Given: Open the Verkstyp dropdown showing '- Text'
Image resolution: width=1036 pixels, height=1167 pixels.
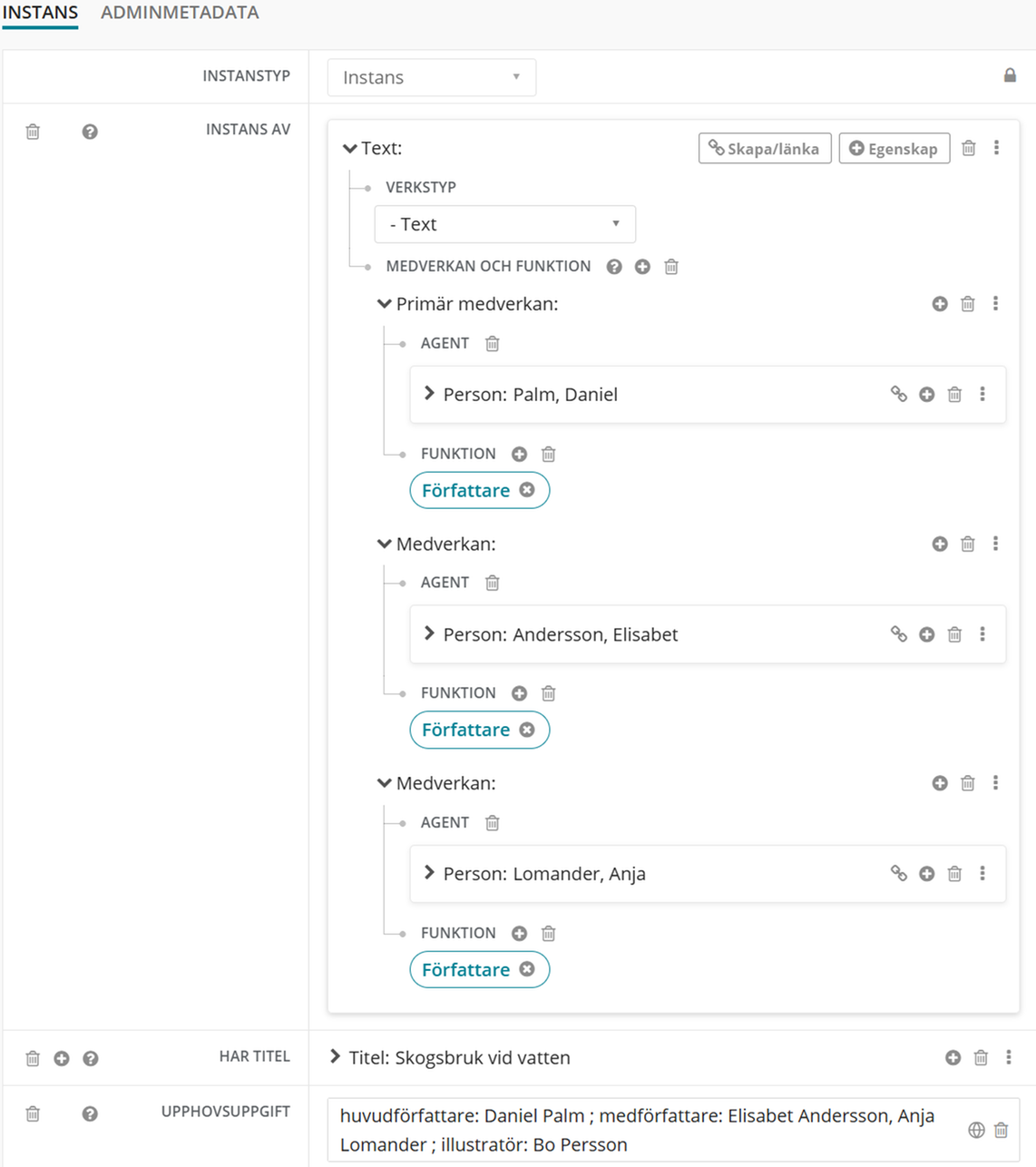Looking at the screenshot, I should click(504, 223).
